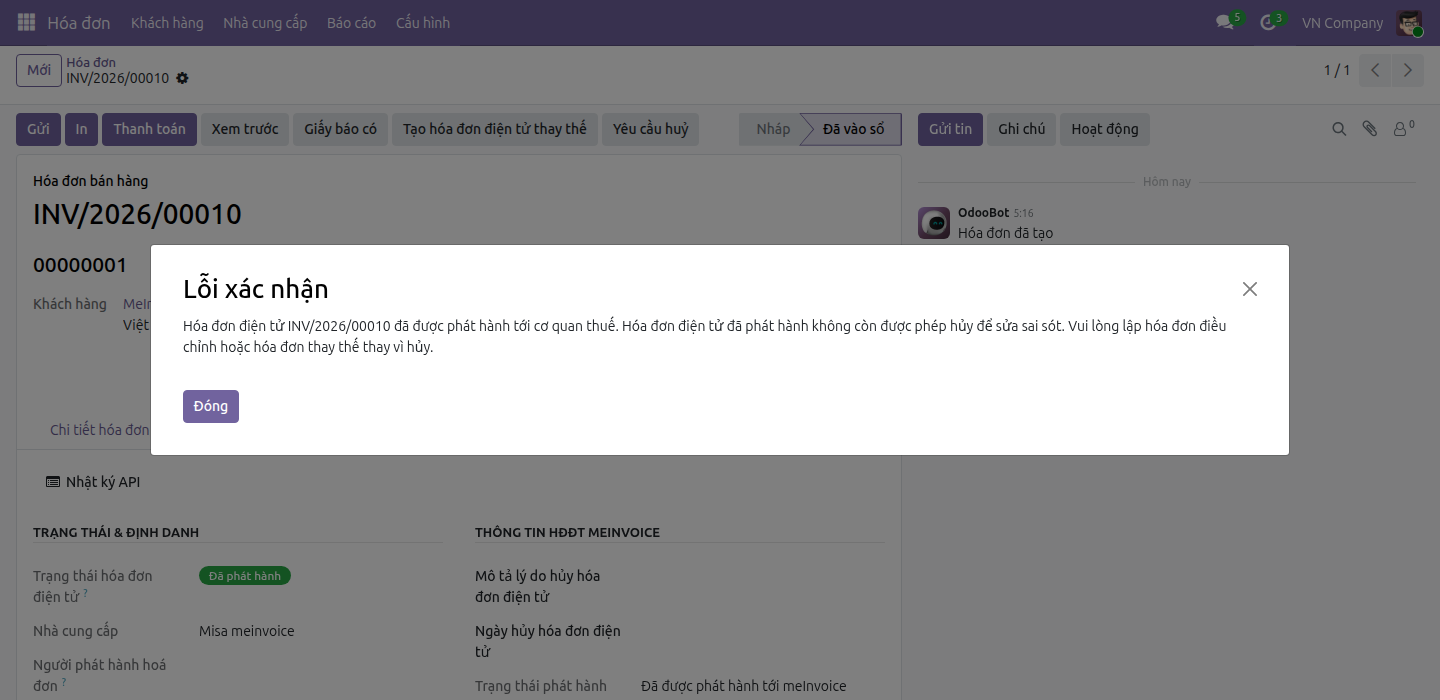Switch company via VN Company selector
This screenshot has width=1440, height=700.
(1342, 22)
